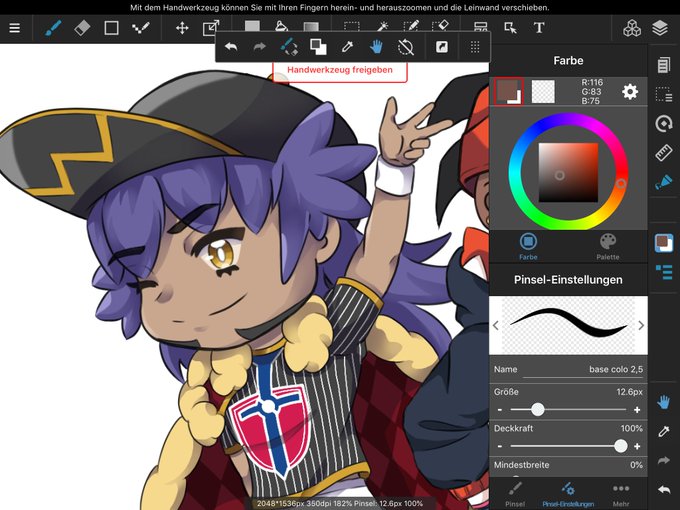Click the saturation square in color wheel
This screenshot has width=680, height=510.
pos(568,172)
